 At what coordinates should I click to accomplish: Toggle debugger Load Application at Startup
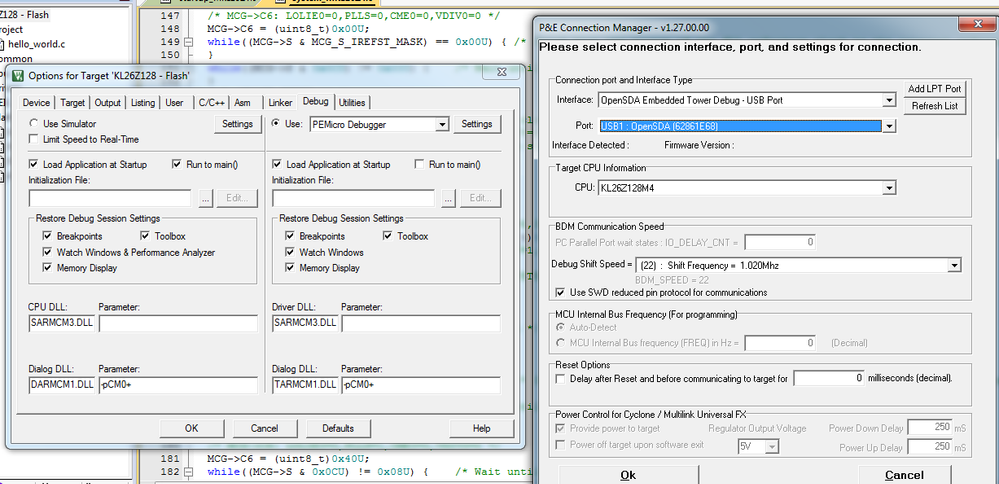point(277,164)
